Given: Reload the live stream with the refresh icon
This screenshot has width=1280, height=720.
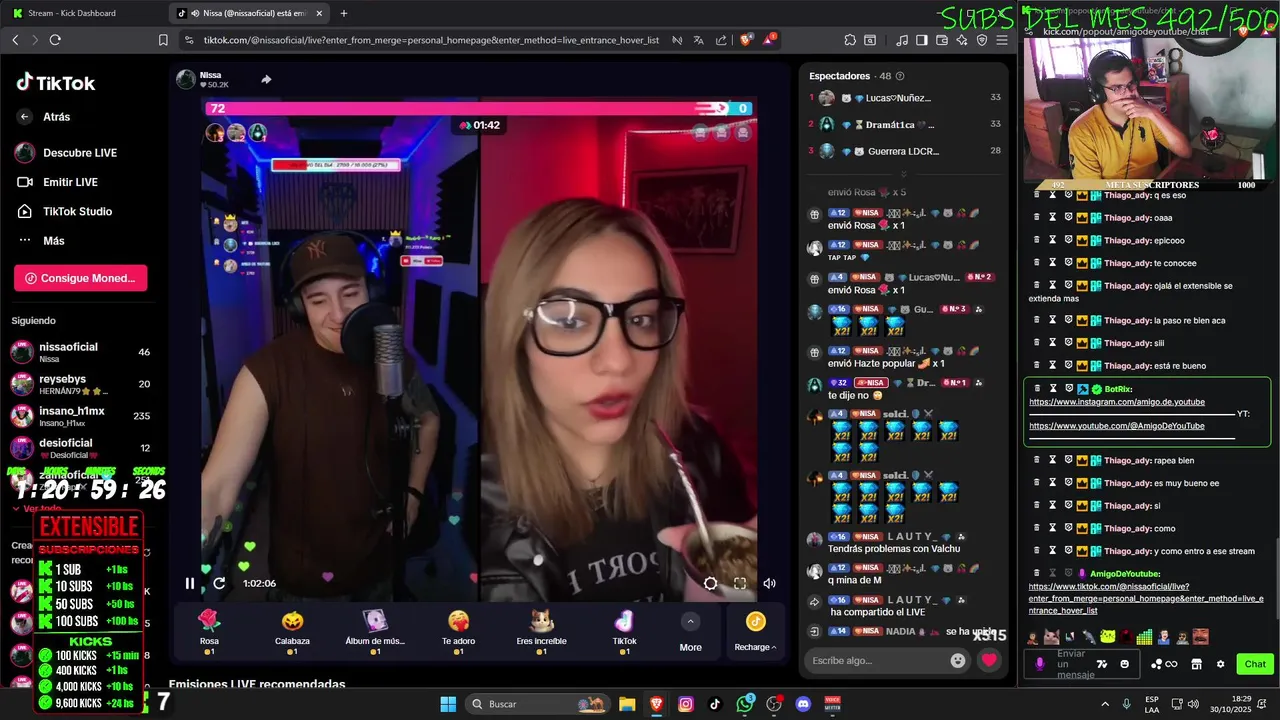Looking at the screenshot, I should click(219, 583).
